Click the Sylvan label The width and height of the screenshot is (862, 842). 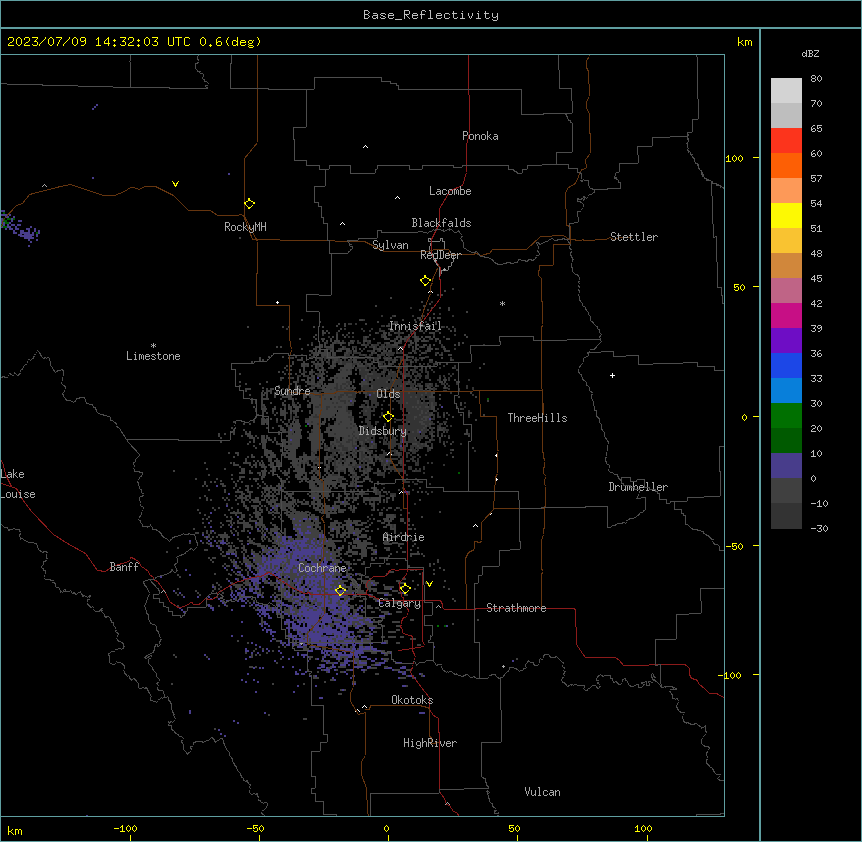pyautogui.click(x=390, y=245)
